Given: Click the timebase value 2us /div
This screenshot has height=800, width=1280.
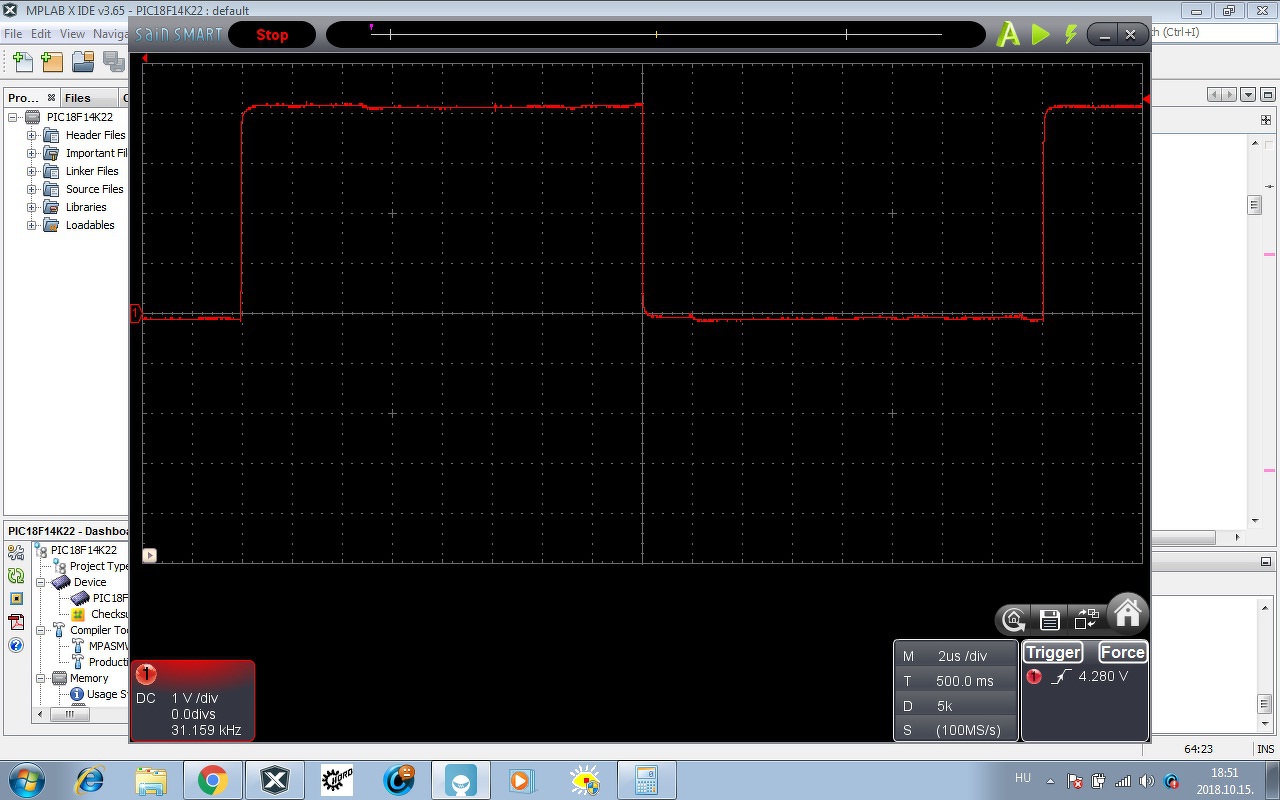Looking at the screenshot, I should coord(962,656).
